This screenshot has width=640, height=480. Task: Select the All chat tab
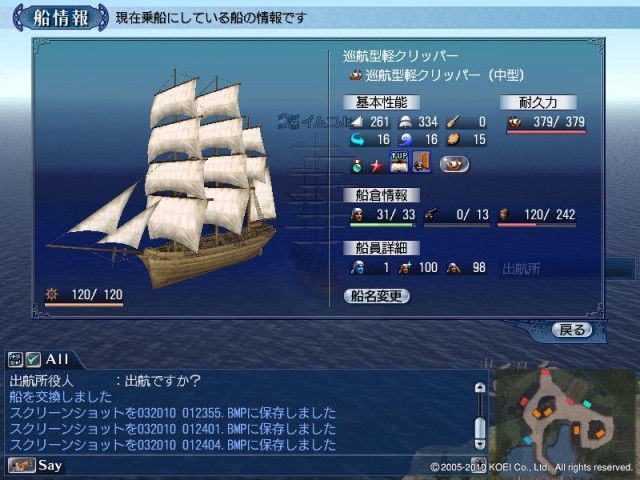click(x=57, y=360)
